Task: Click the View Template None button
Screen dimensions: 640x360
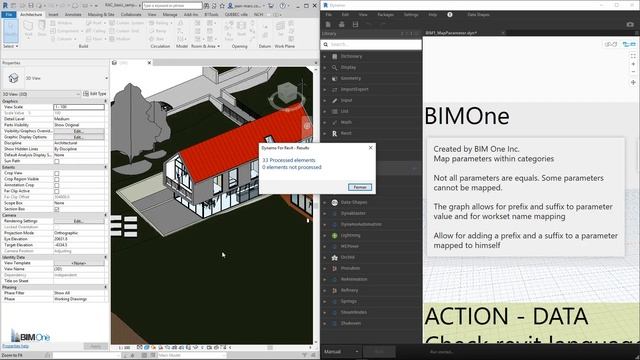Action: (x=79, y=263)
